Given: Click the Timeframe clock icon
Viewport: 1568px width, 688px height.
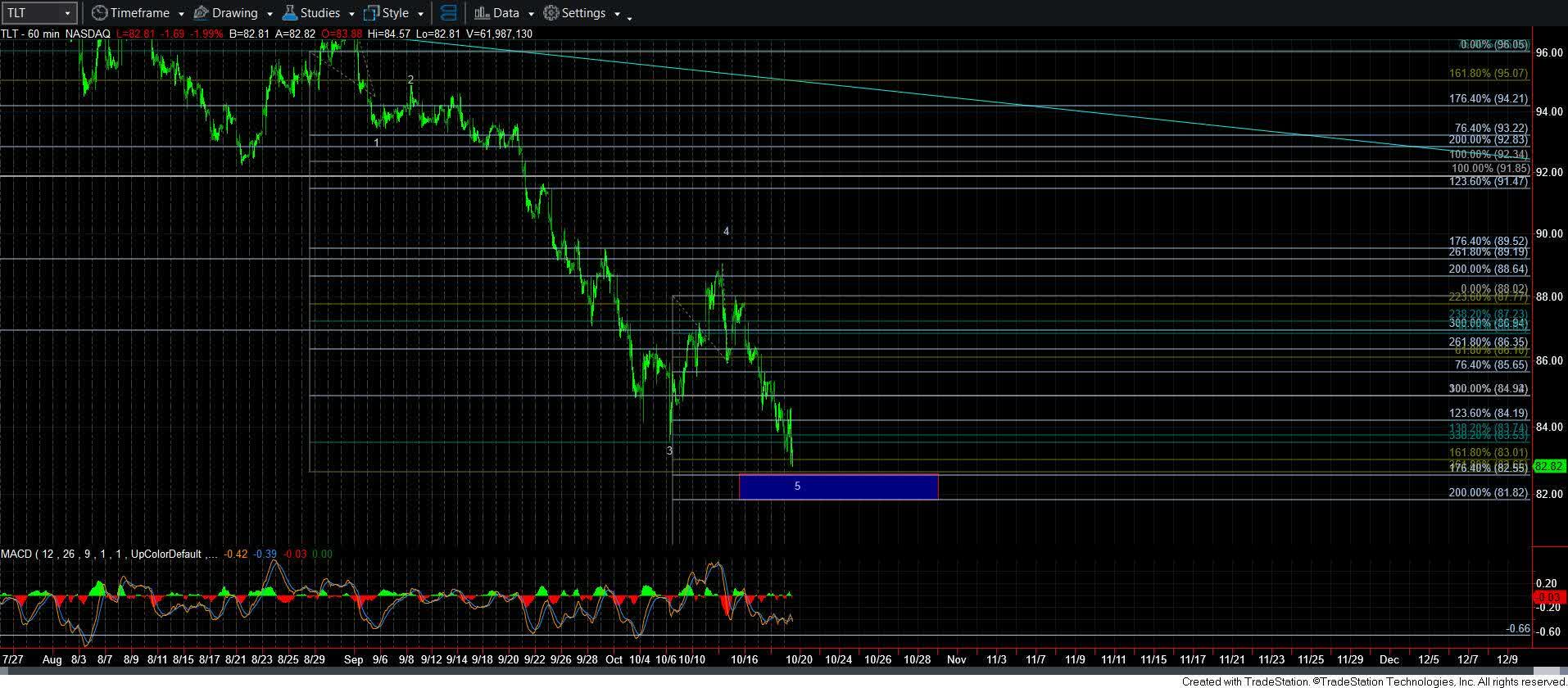Looking at the screenshot, I should coord(99,13).
